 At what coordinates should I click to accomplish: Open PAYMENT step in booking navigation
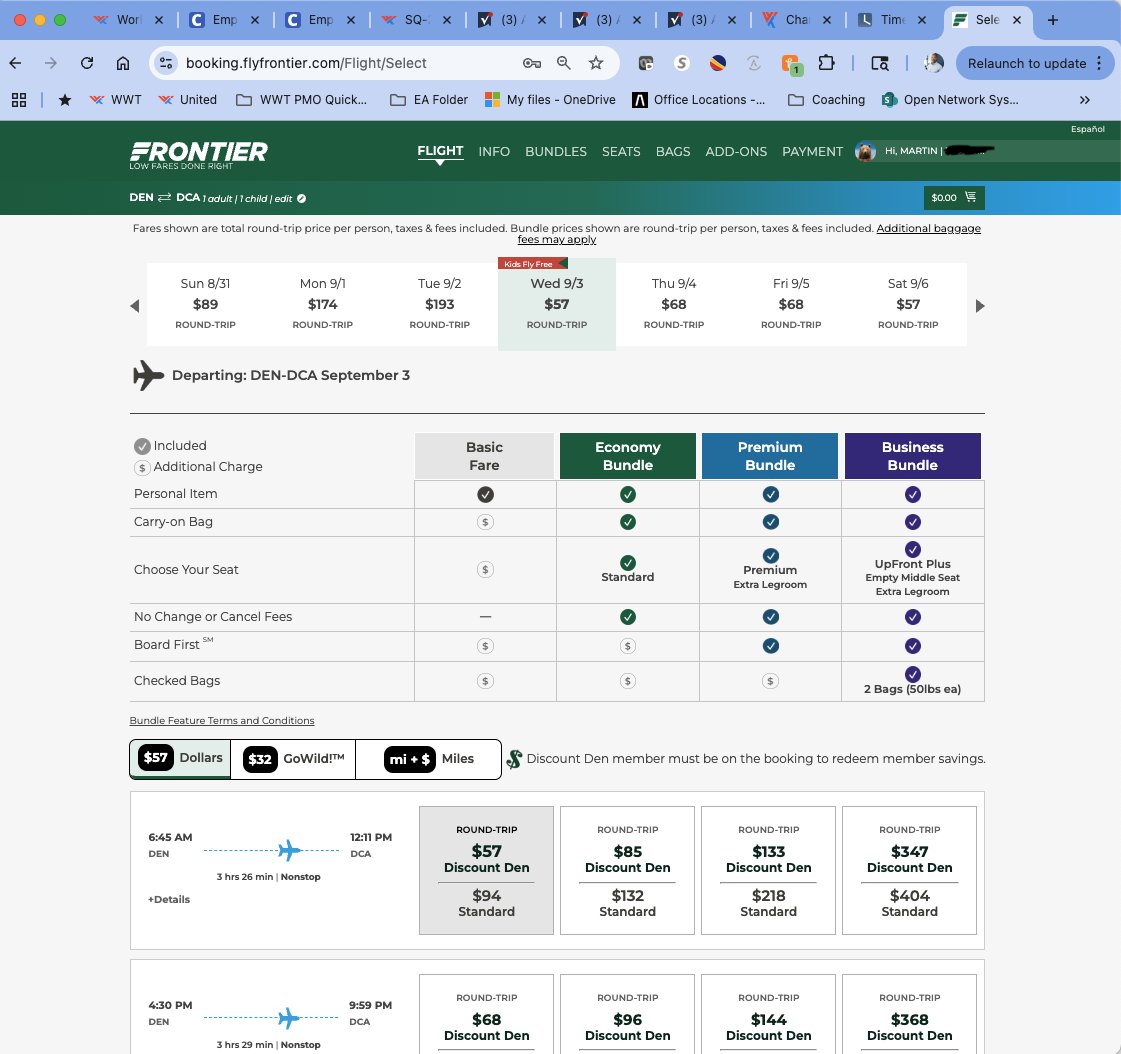tap(812, 152)
